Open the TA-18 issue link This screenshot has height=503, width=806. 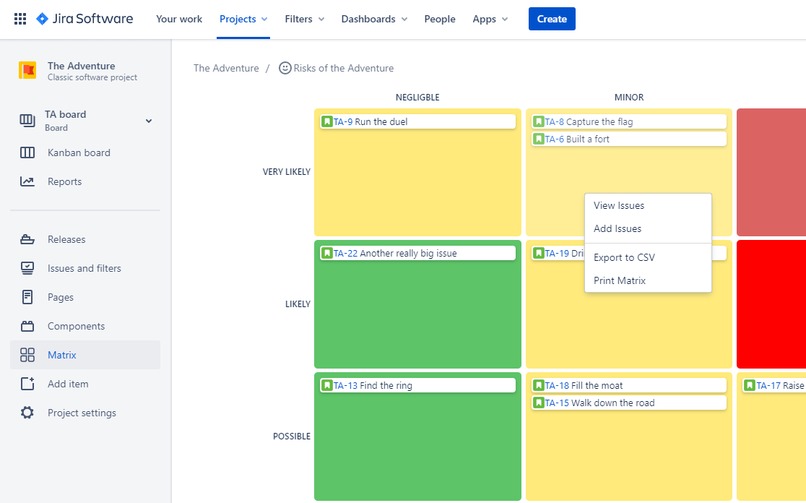pyautogui.click(x=557, y=385)
